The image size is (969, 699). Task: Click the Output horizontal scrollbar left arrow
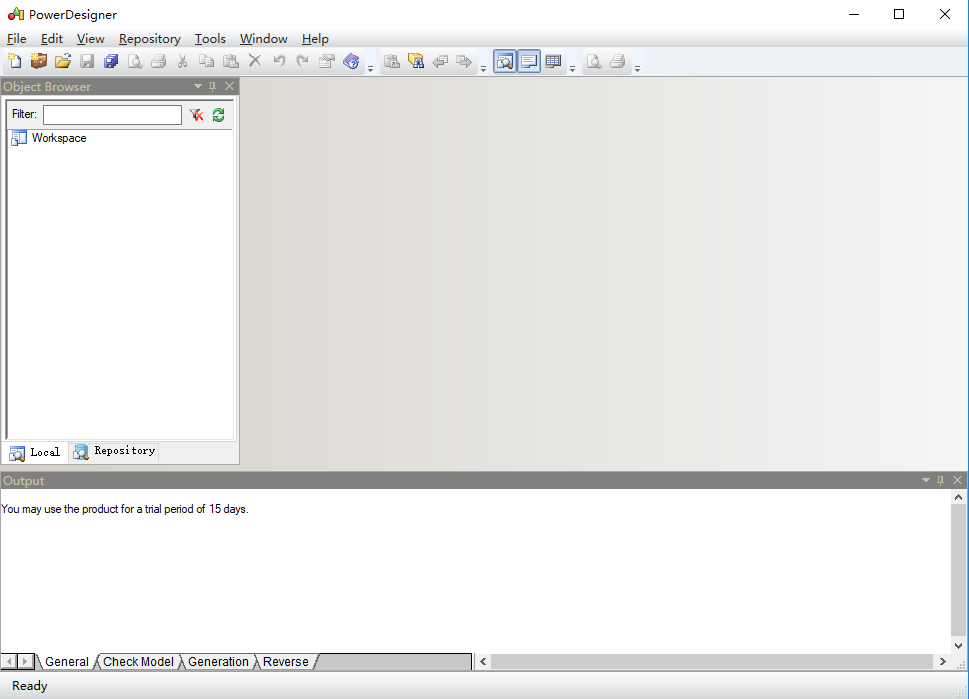483,662
